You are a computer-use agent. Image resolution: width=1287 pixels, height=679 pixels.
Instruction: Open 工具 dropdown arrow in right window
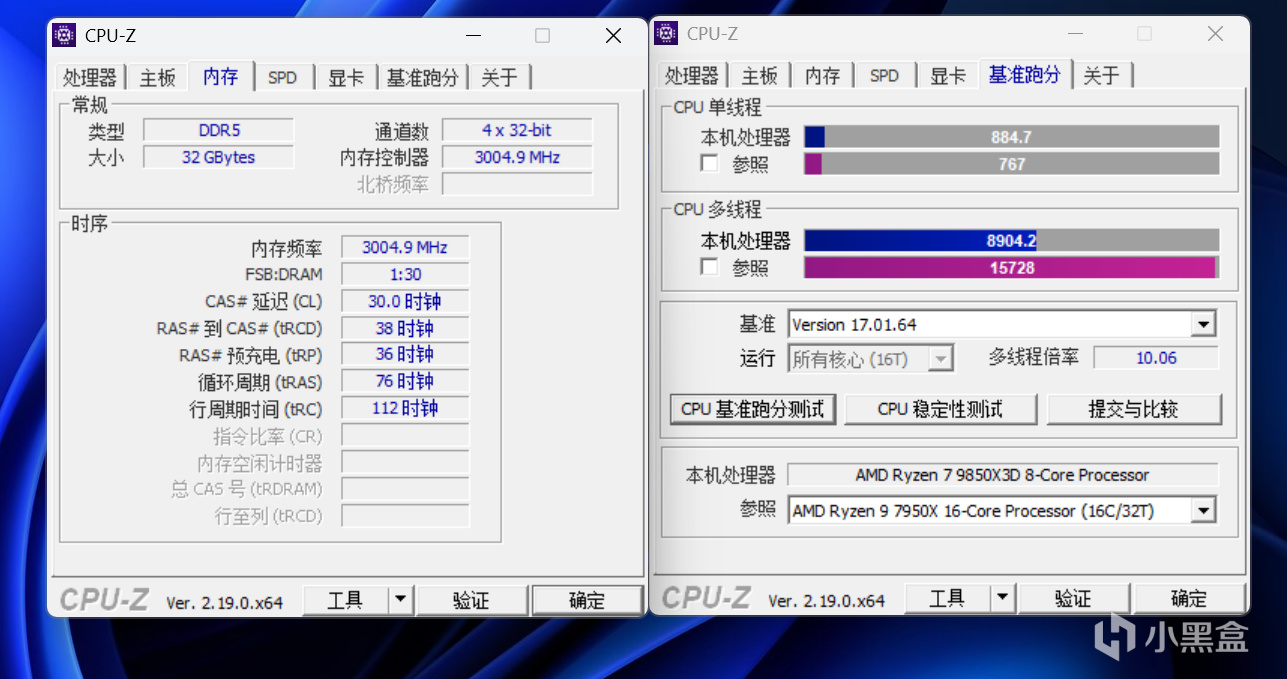click(1002, 599)
